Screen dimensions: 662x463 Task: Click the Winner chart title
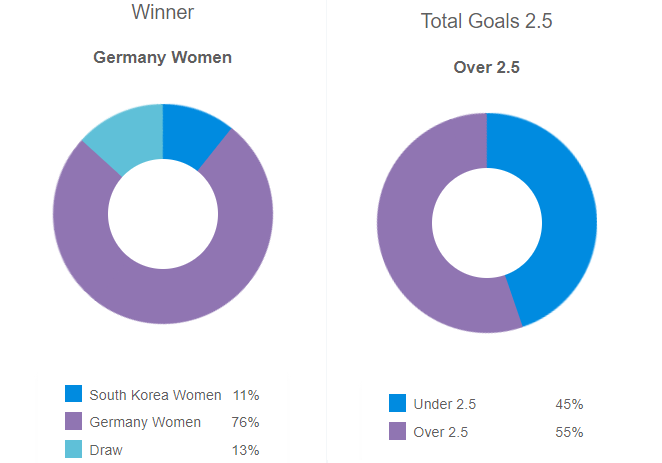[163, 13]
